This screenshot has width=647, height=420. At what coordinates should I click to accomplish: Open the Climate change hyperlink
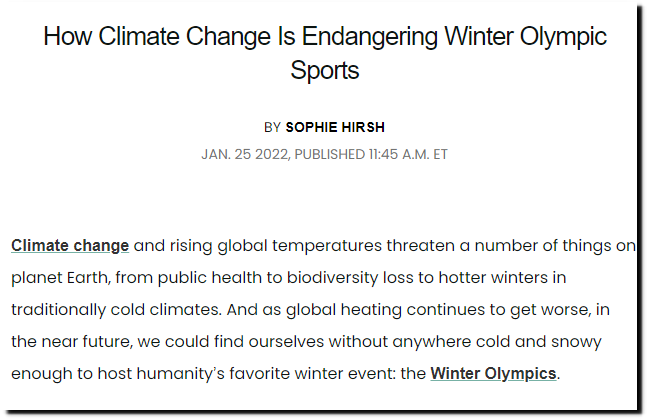[70, 246]
